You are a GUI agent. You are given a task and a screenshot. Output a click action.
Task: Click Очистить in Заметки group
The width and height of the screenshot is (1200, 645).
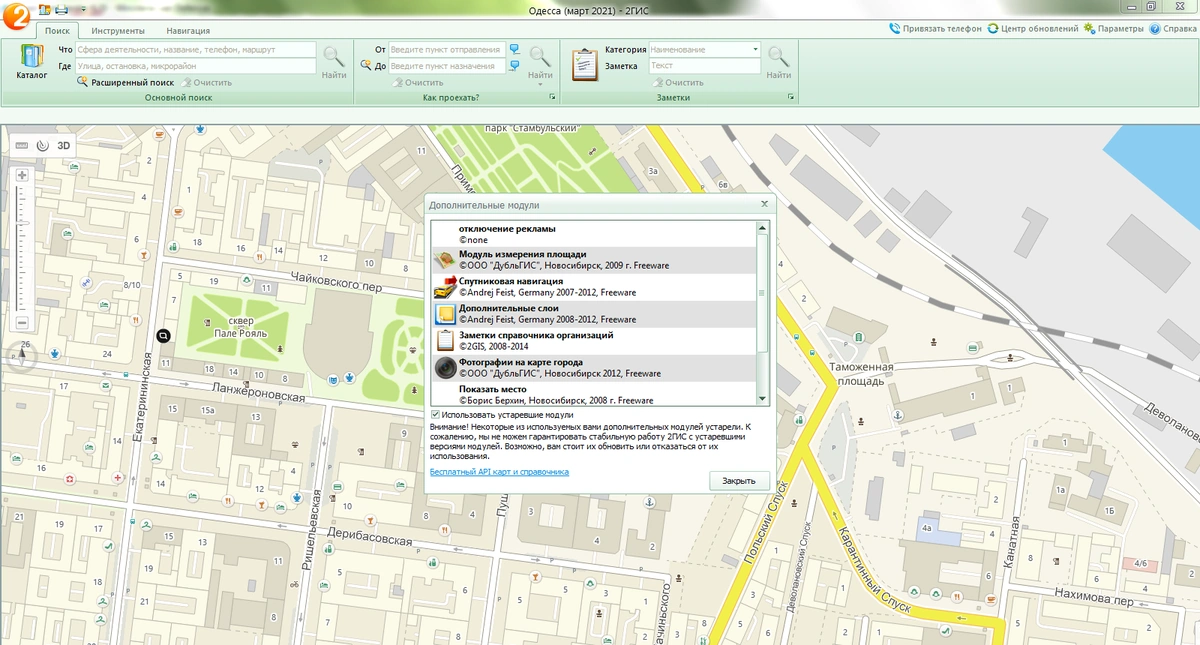tap(677, 83)
